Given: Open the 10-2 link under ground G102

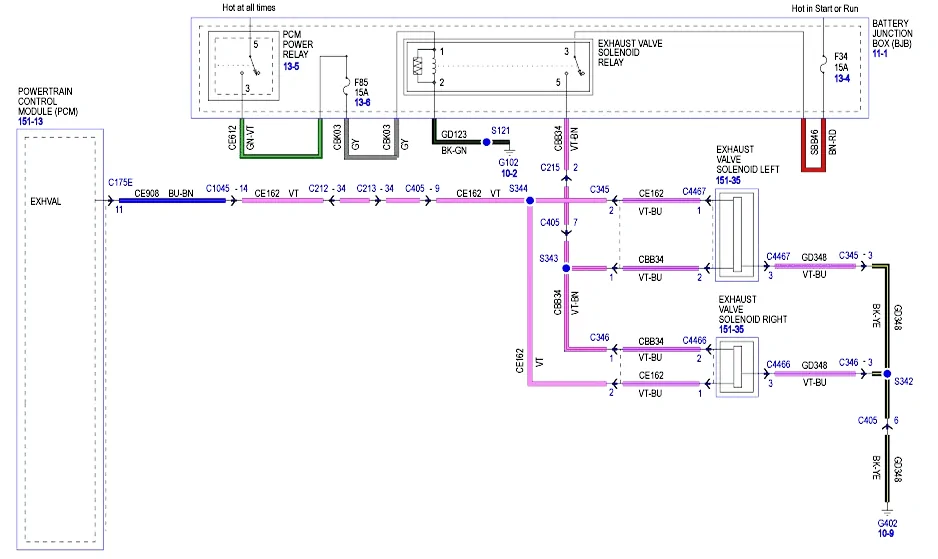Looking at the screenshot, I should pos(509,174).
